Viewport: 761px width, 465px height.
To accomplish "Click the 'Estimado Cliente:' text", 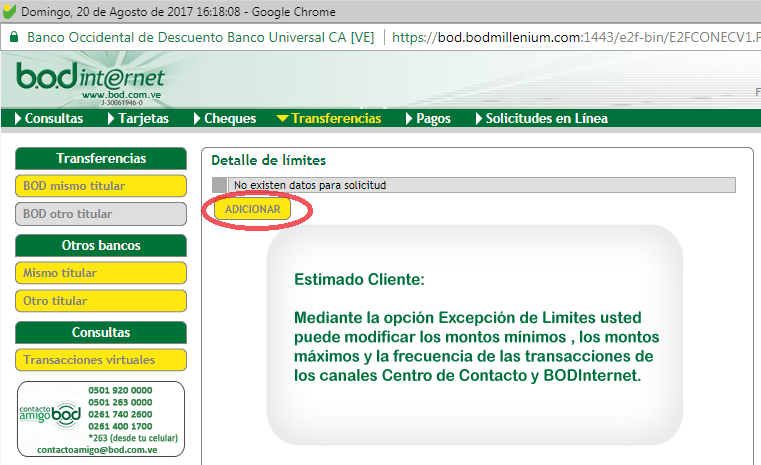I will [x=359, y=280].
